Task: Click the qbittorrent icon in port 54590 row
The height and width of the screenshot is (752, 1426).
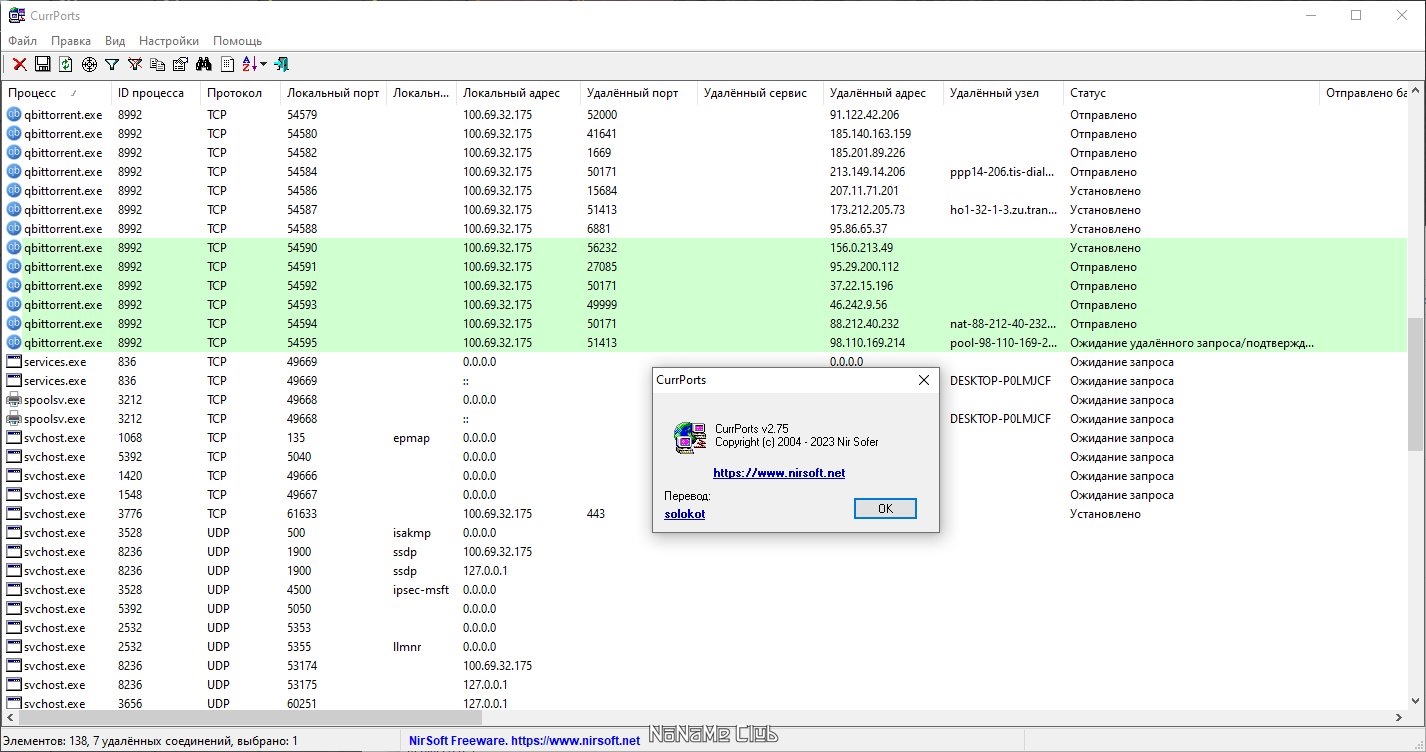Action: [14, 247]
